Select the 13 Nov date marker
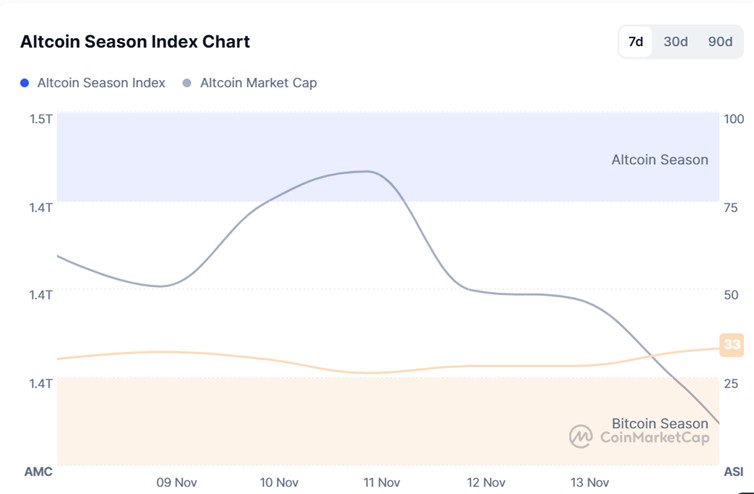754x494 pixels. (x=589, y=482)
